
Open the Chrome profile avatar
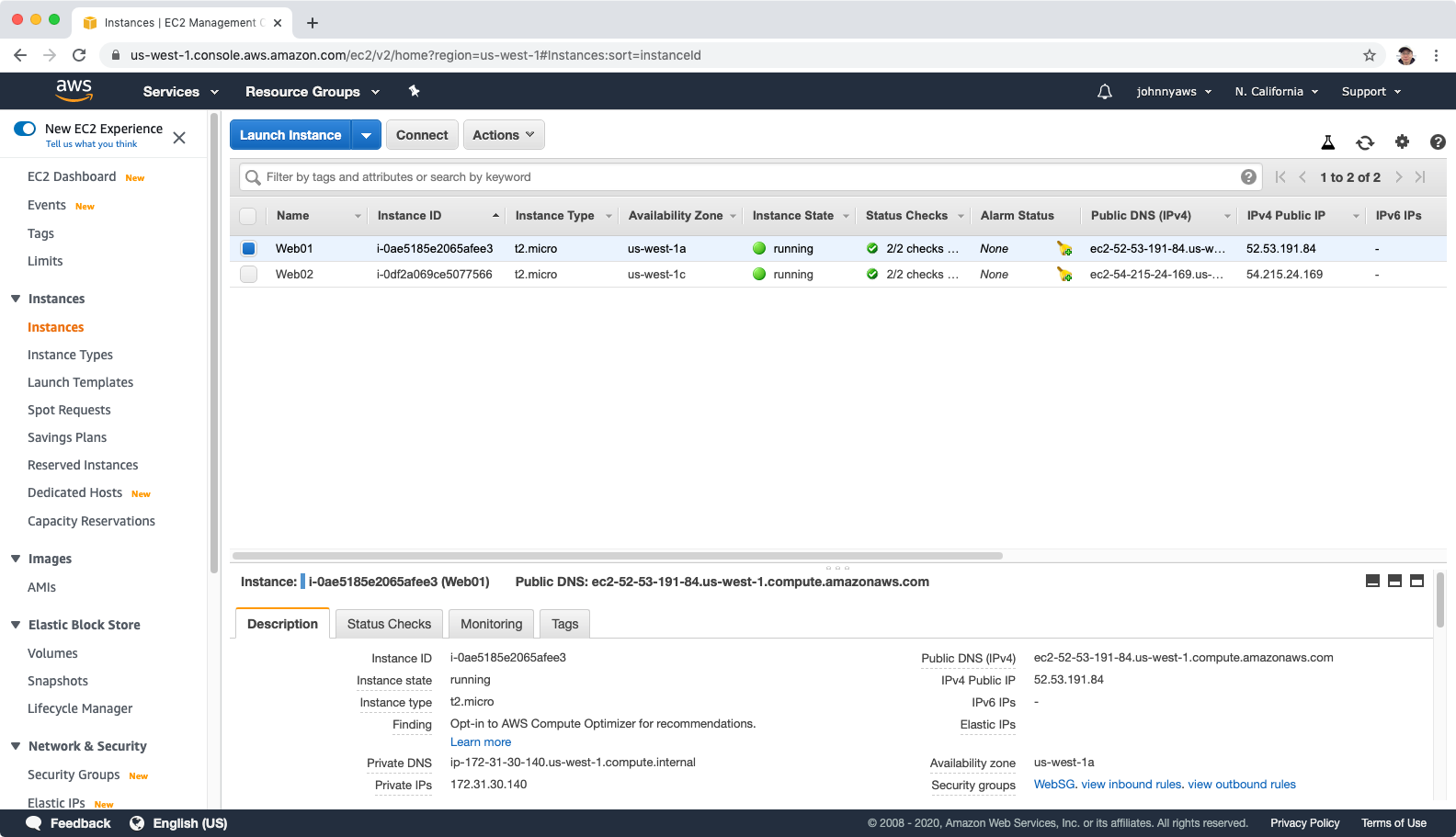(1405, 55)
